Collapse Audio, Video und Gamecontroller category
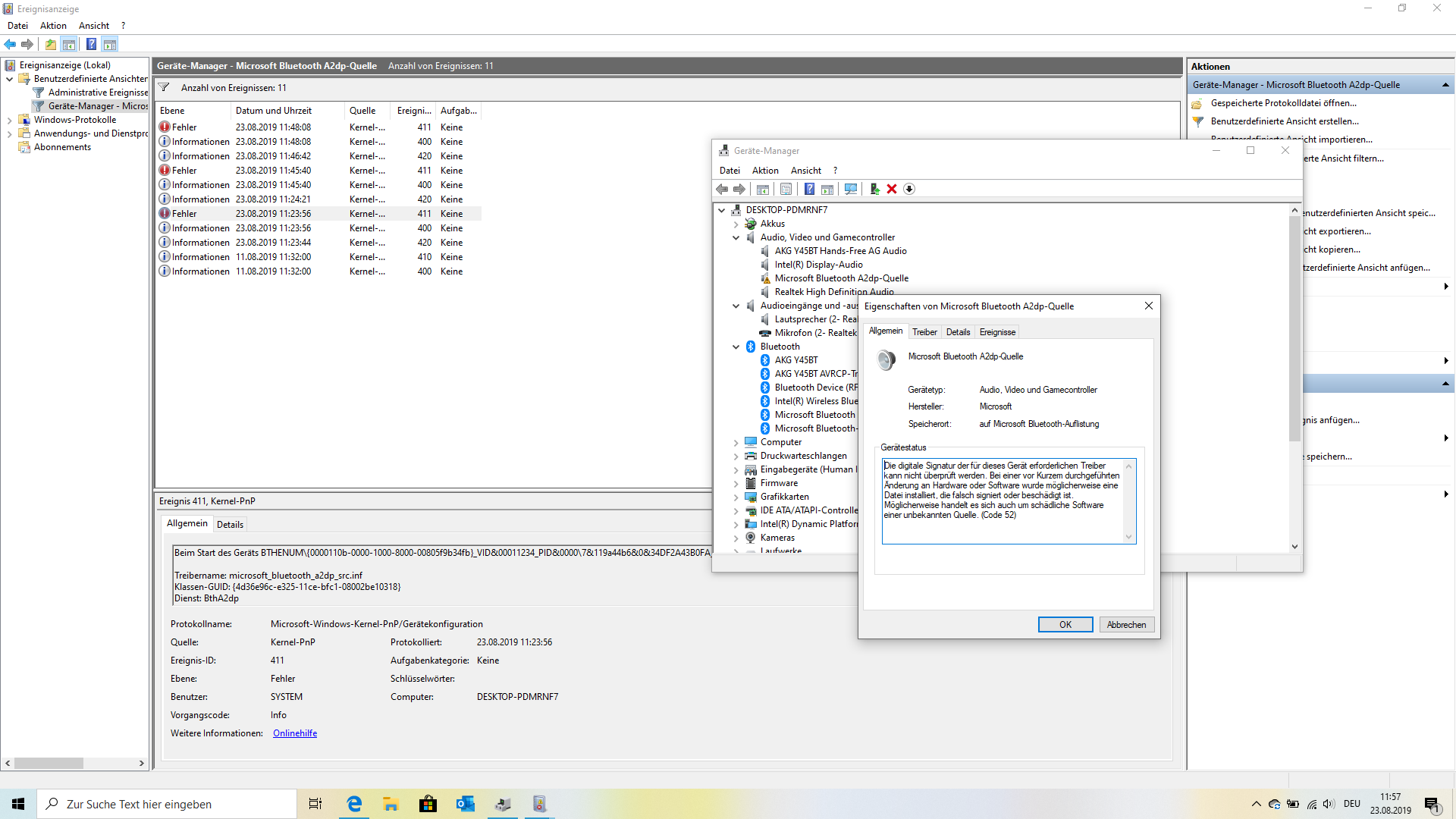1456x819 pixels. (736, 237)
